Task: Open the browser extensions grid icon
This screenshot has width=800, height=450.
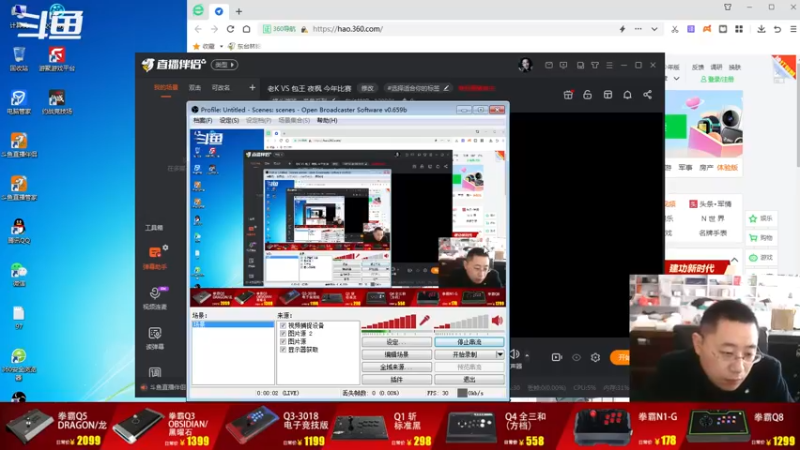Action: pyautogui.click(x=739, y=29)
